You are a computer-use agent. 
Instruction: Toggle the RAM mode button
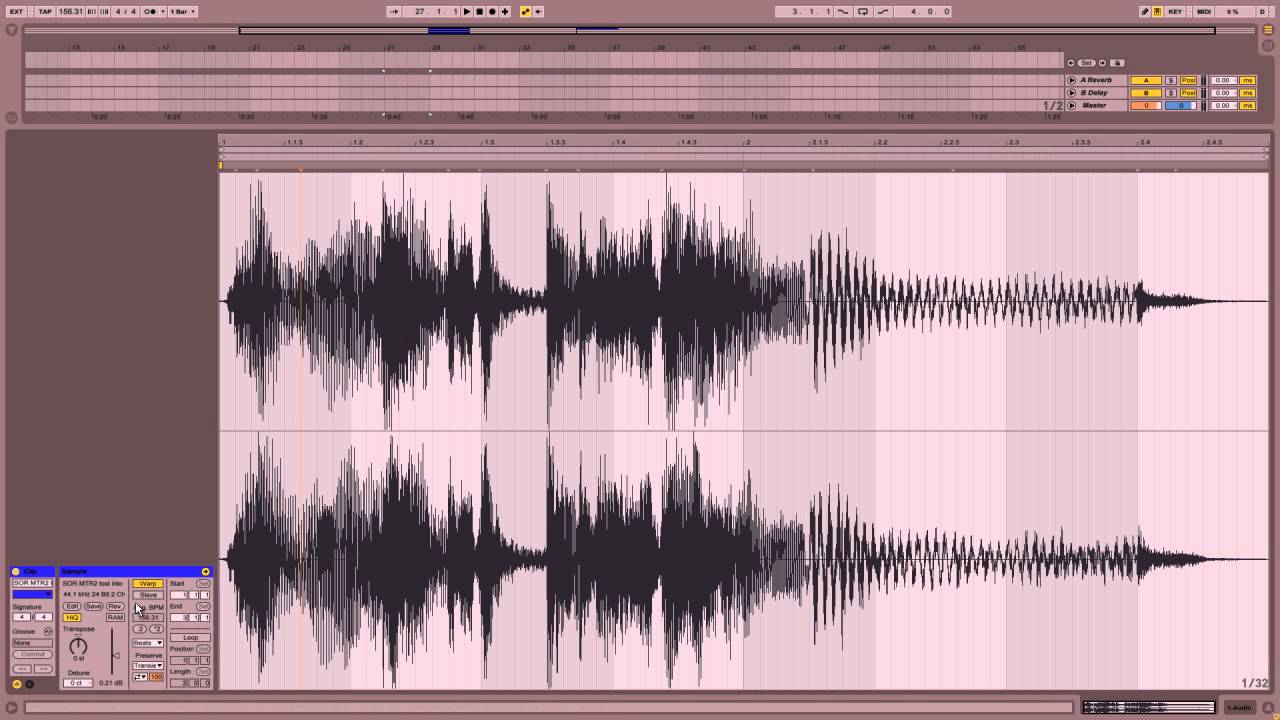[x=115, y=618]
